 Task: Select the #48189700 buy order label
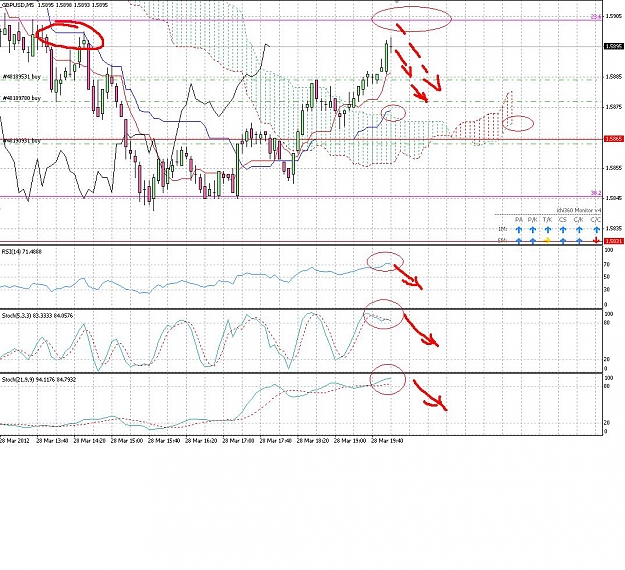tap(22, 98)
